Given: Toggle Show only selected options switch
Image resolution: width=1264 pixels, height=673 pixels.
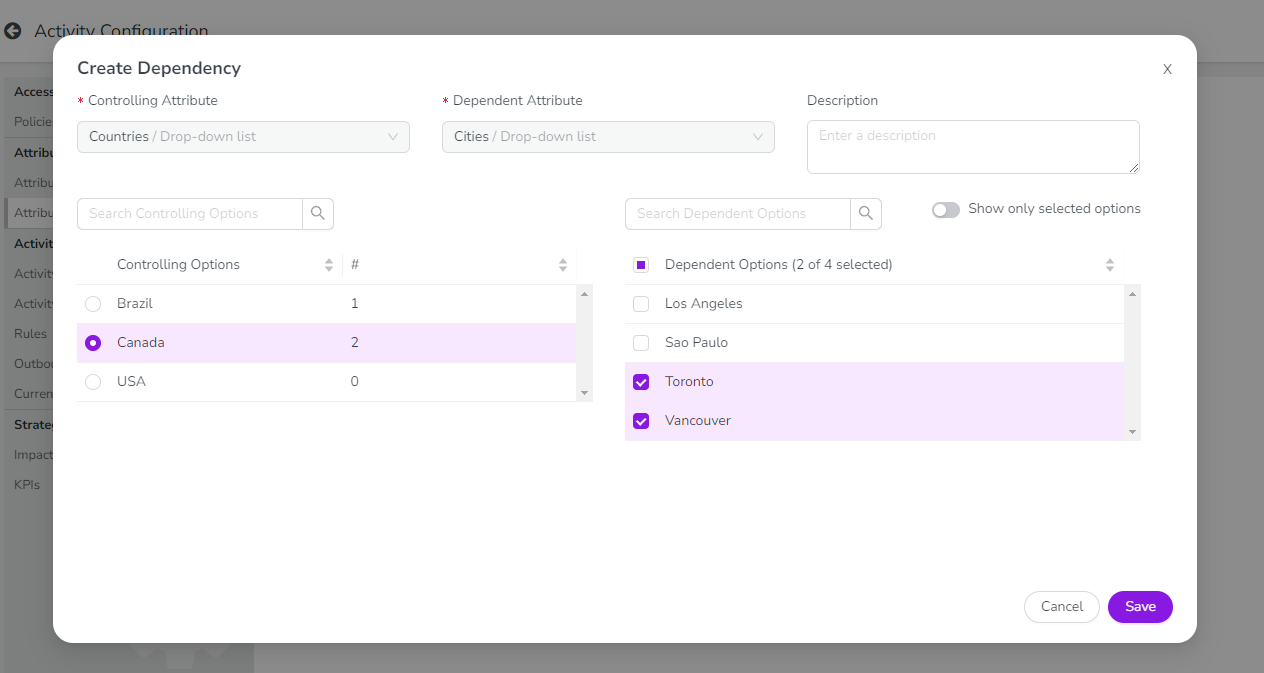Looking at the screenshot, I should [x=945, y=210].
